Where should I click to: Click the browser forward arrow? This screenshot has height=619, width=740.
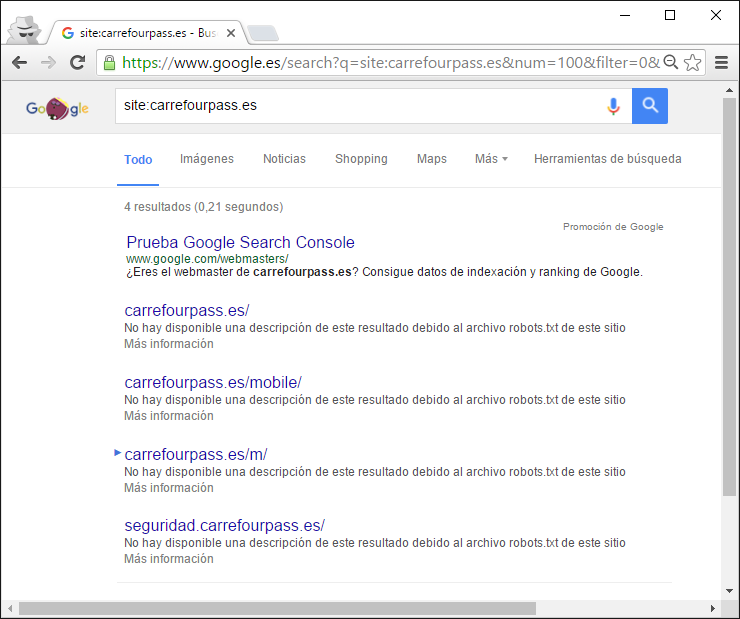point(48,62)
